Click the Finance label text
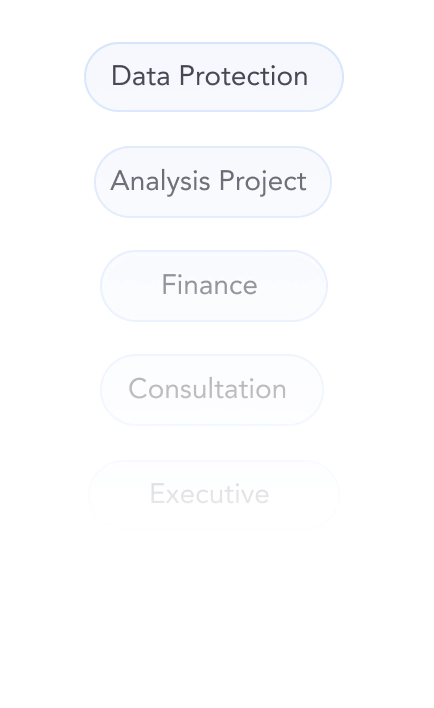The image size is (434, 708). pyautogui.click(x=210, y=285)
